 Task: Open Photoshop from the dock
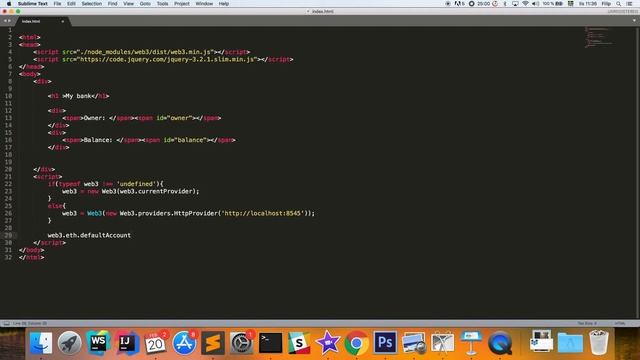click(385, 342)
